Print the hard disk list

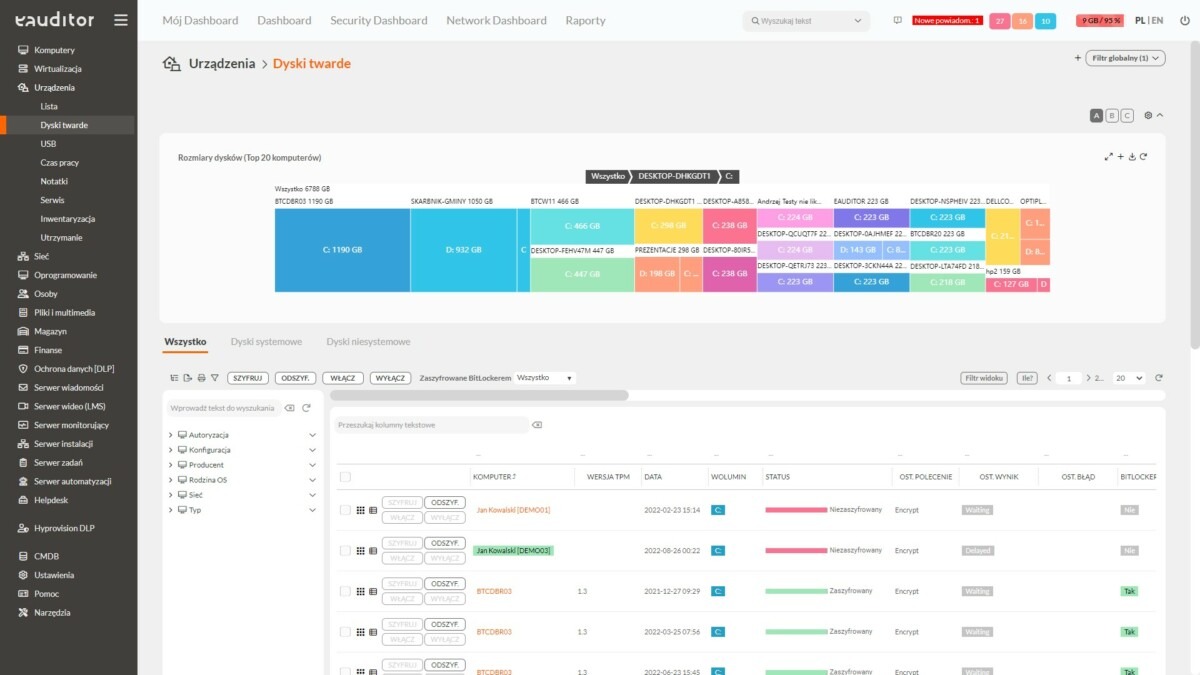click(202, 377)
